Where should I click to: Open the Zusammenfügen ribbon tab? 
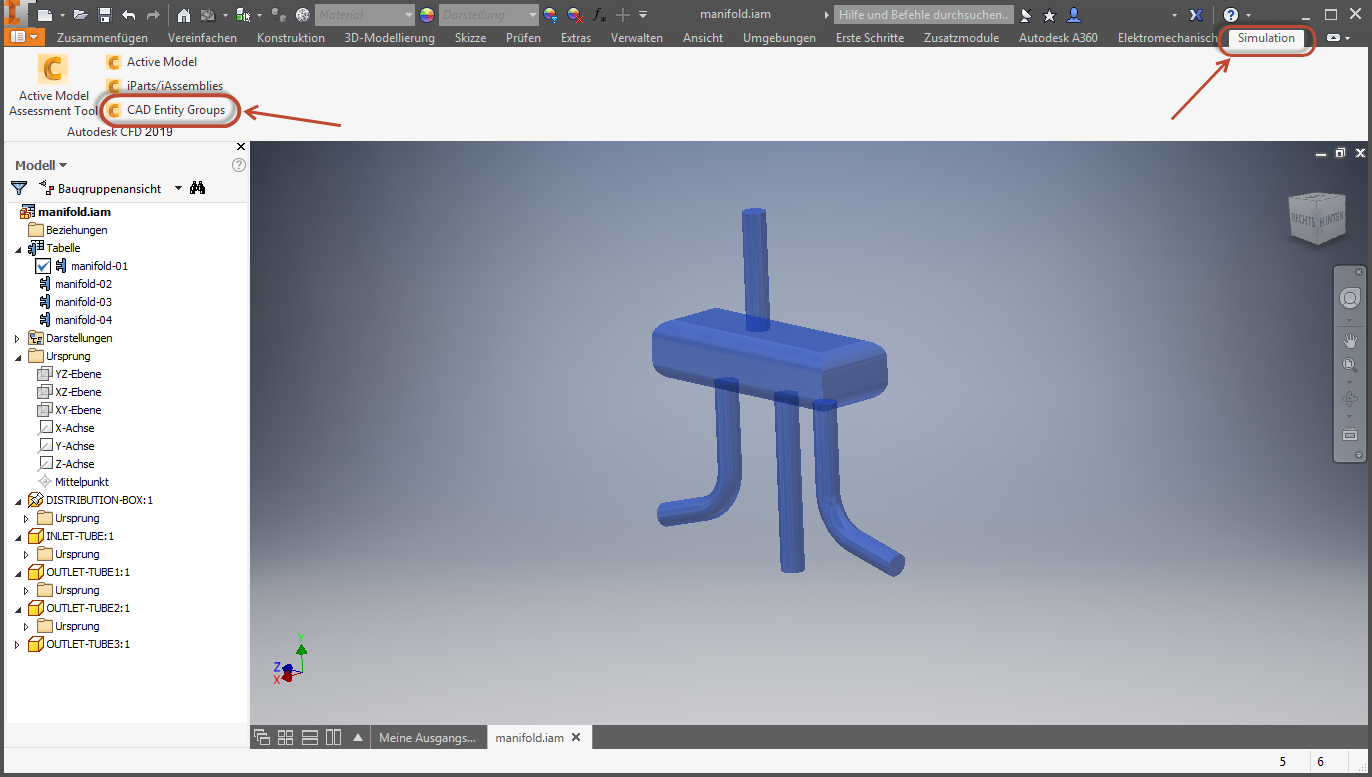102,38
